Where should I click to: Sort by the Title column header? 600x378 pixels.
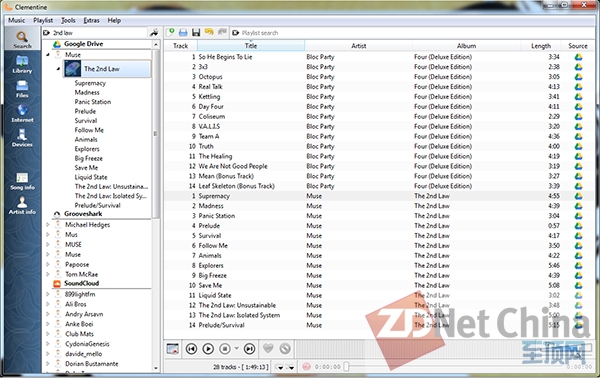coord(251,46)
